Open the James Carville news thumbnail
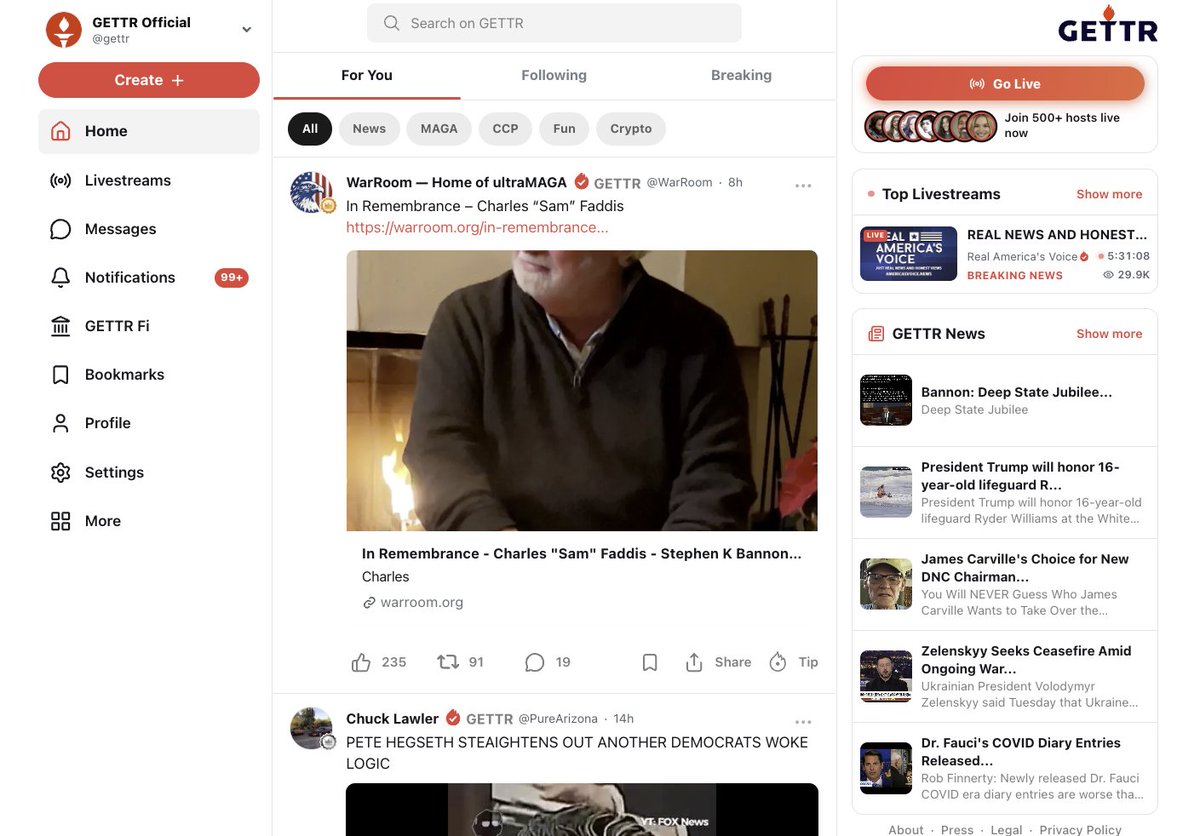 click(x=886, y=584)
